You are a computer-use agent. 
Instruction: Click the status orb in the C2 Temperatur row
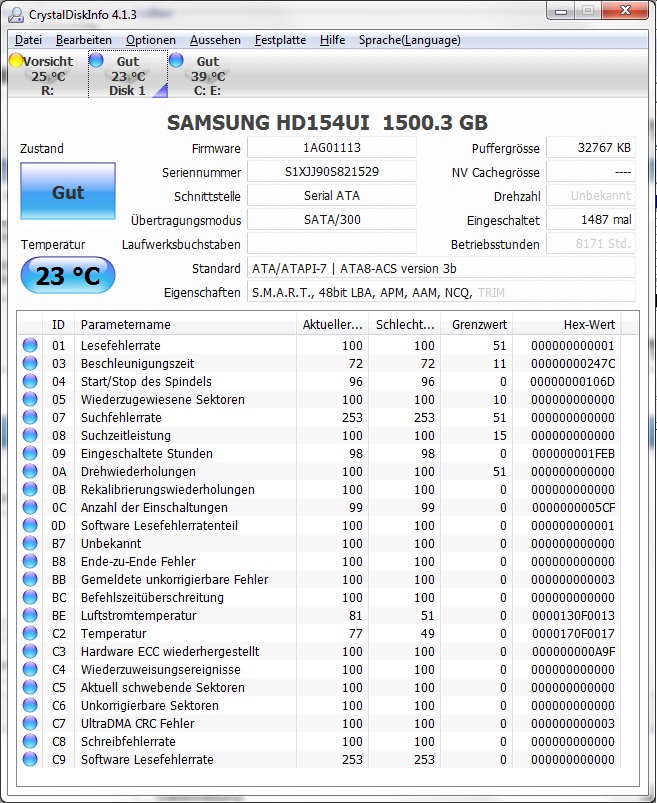[x=30, y=633]
